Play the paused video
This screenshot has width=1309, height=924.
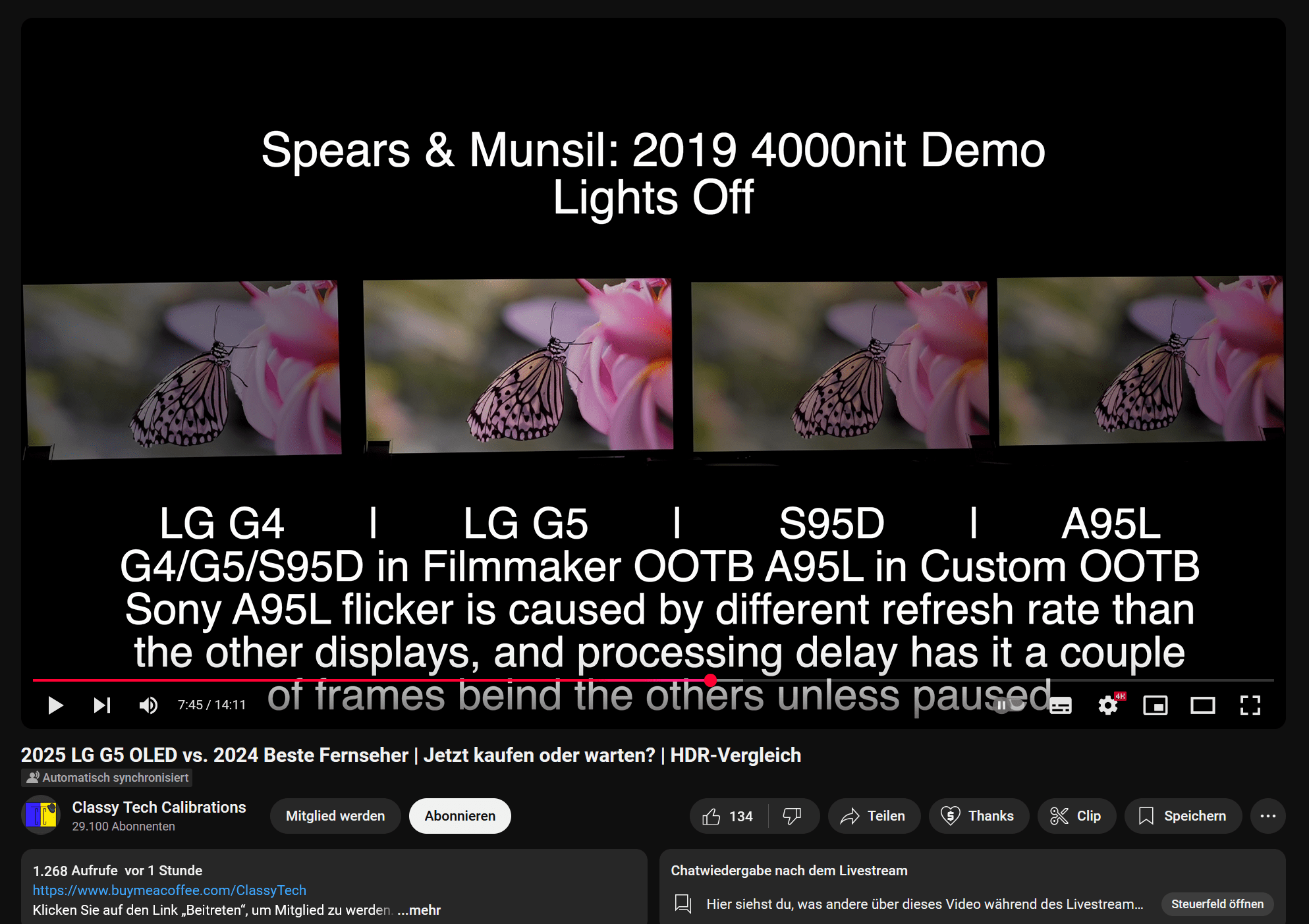(55, 705)
